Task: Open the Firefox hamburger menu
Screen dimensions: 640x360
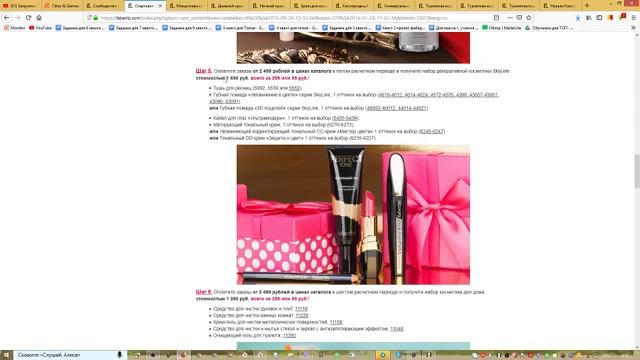Action: click(633, 18)
